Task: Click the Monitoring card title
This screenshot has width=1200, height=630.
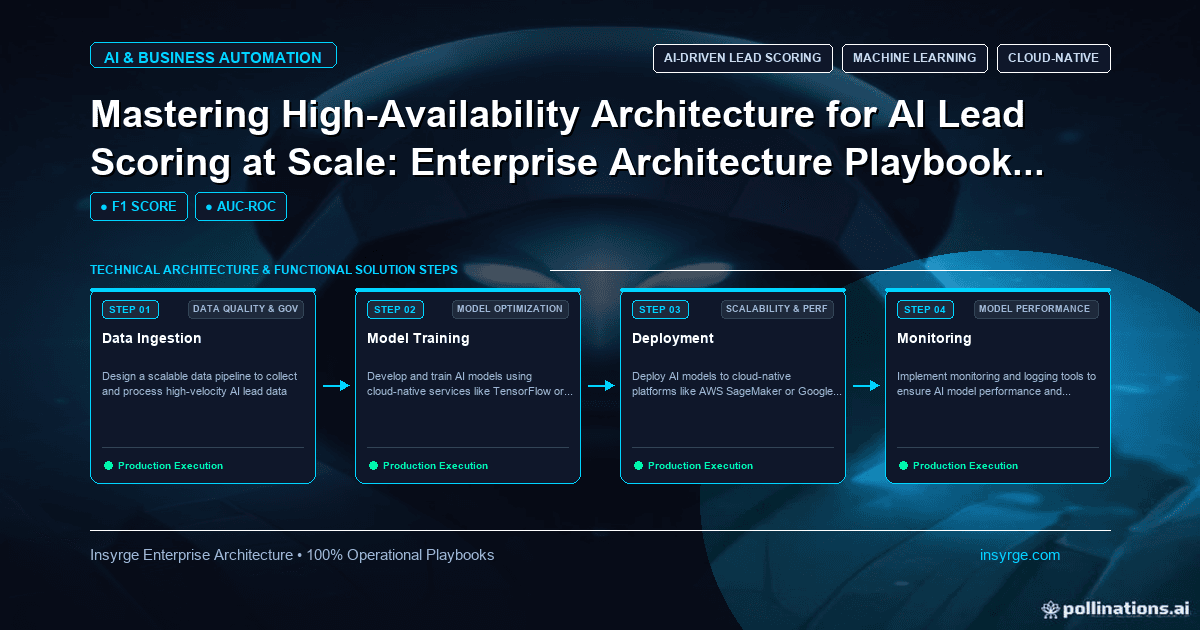Action: pos(934,338)
